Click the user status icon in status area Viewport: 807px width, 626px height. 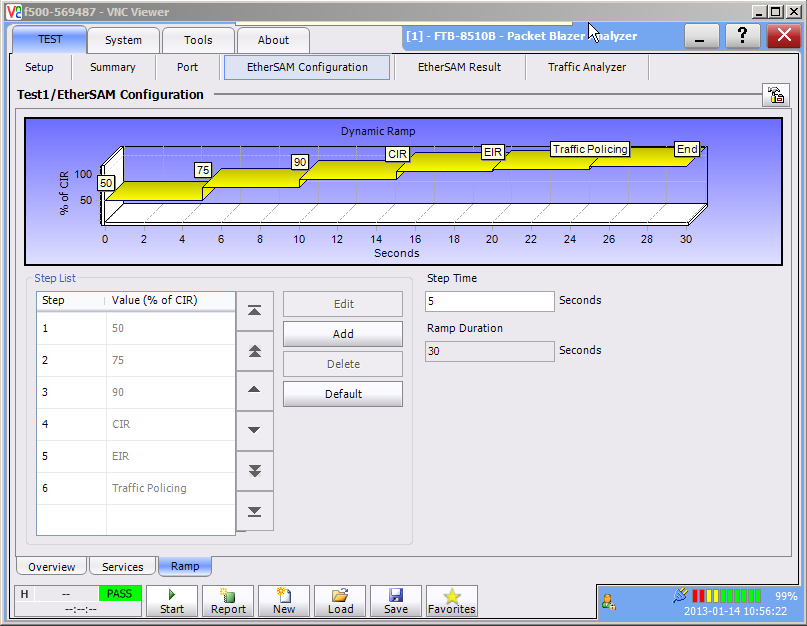(608, 602)
